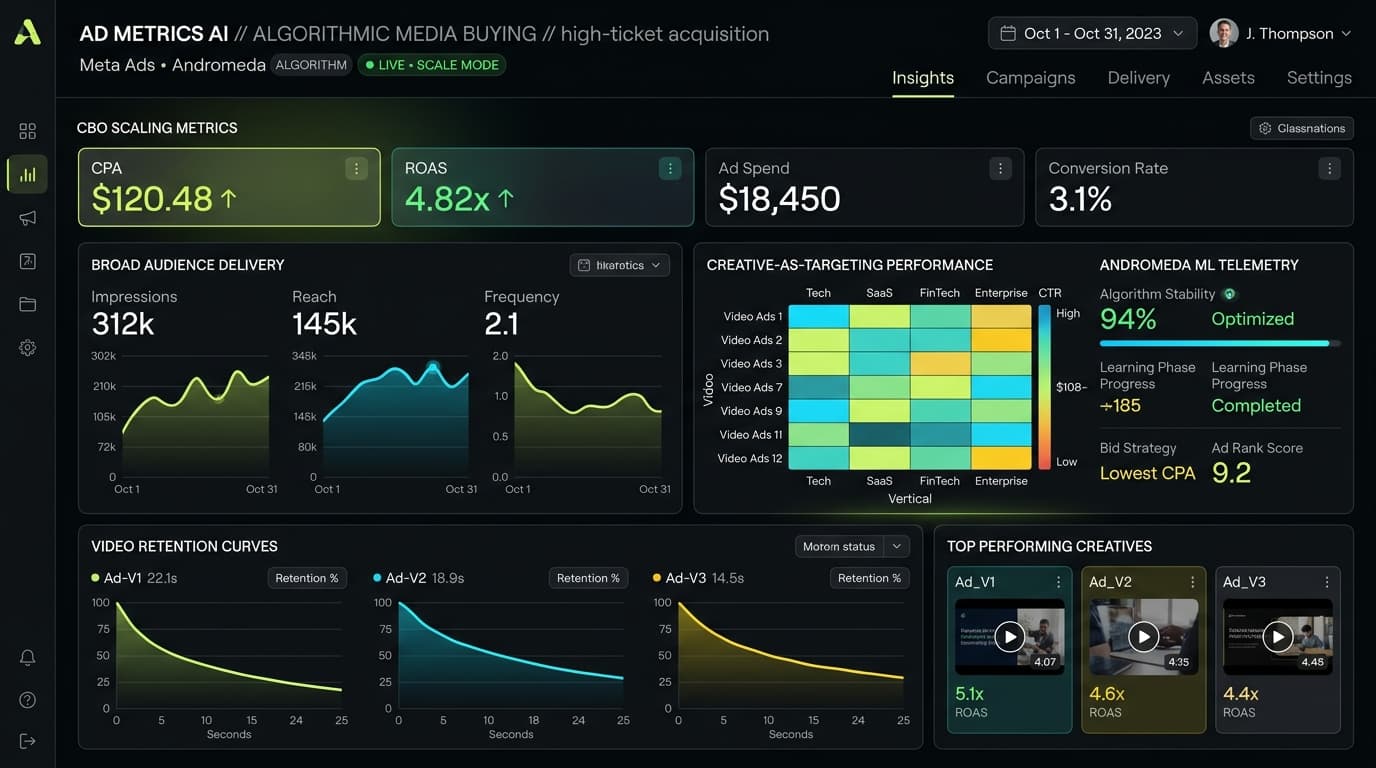Open the megaphone campaigns sidebar icon

[x=28, y=218]
